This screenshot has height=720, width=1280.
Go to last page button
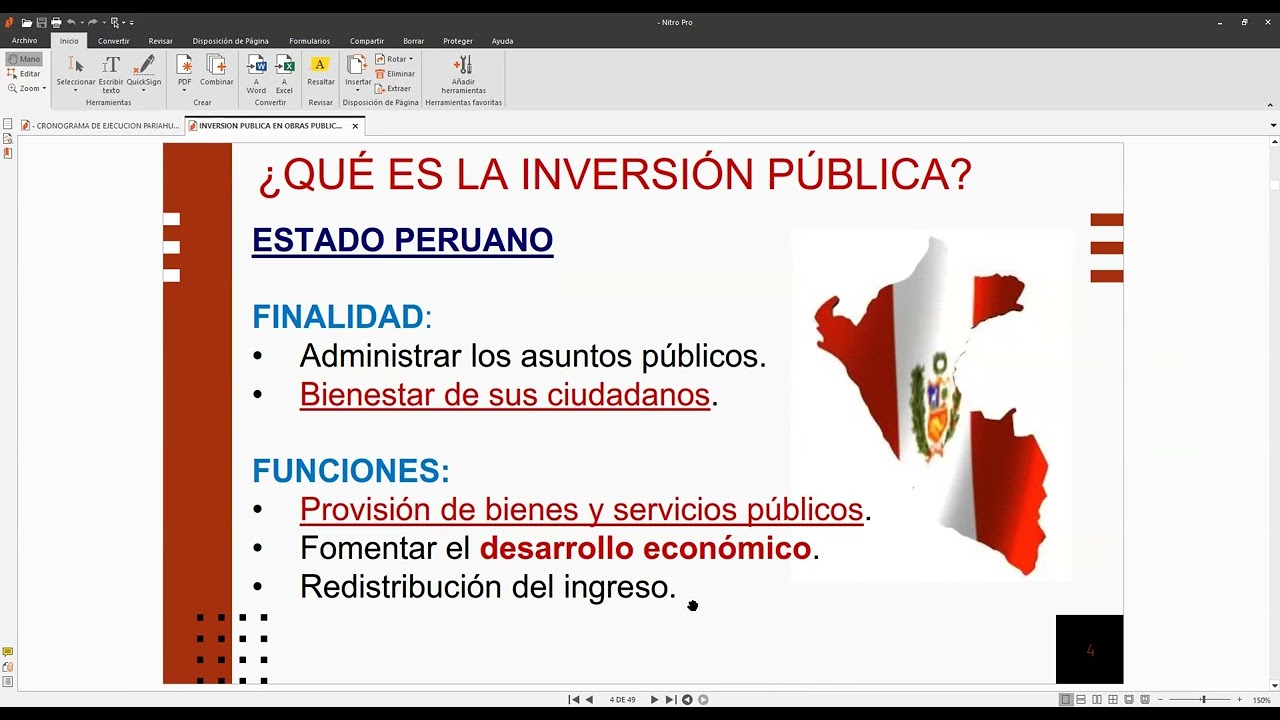click(671, 700)
